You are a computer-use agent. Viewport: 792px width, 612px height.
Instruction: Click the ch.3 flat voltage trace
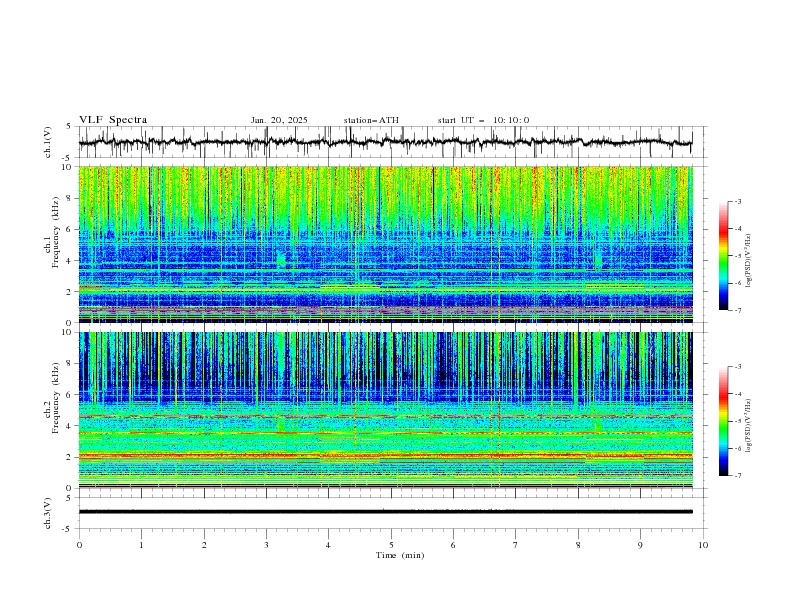[x=385, y=512]
